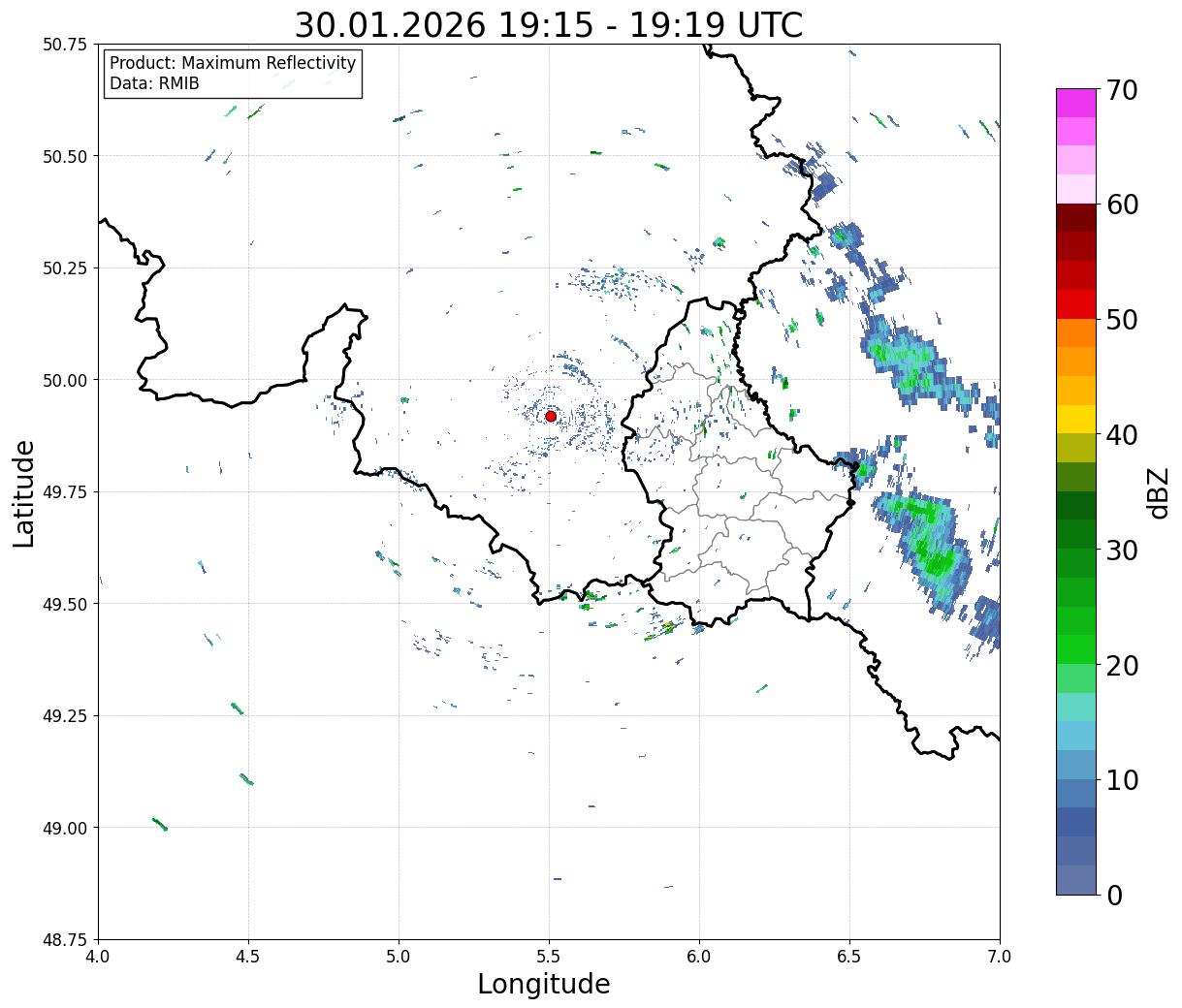
Task: Click the latitude tick label 49.75
Action: [x=65, y=492]
